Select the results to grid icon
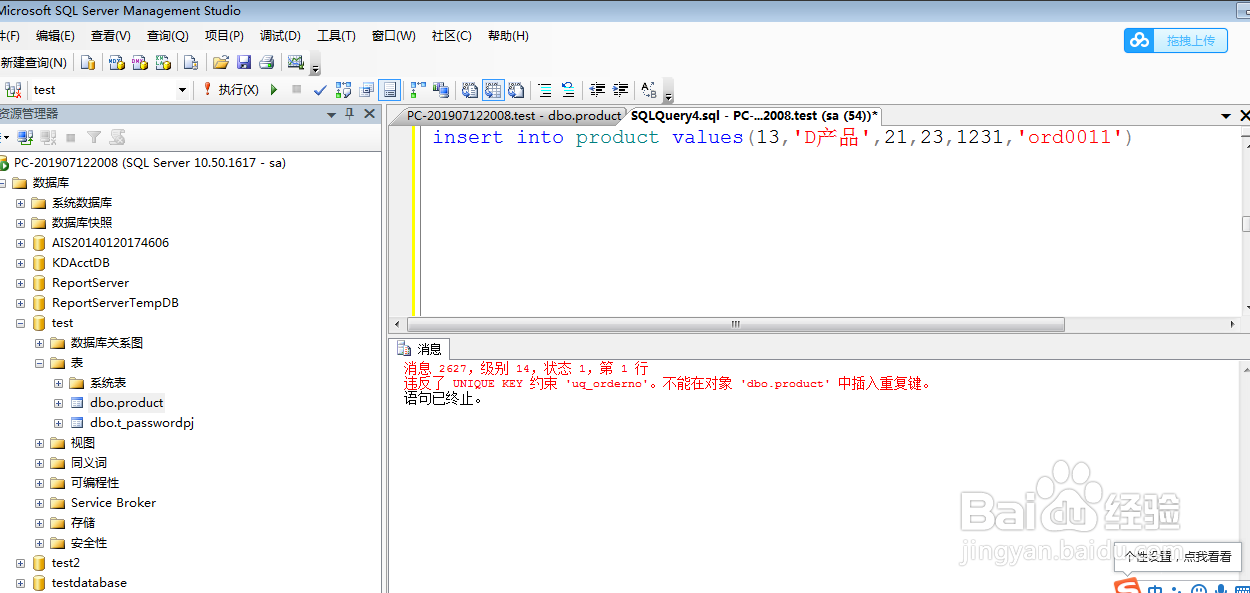 point(493,90)
